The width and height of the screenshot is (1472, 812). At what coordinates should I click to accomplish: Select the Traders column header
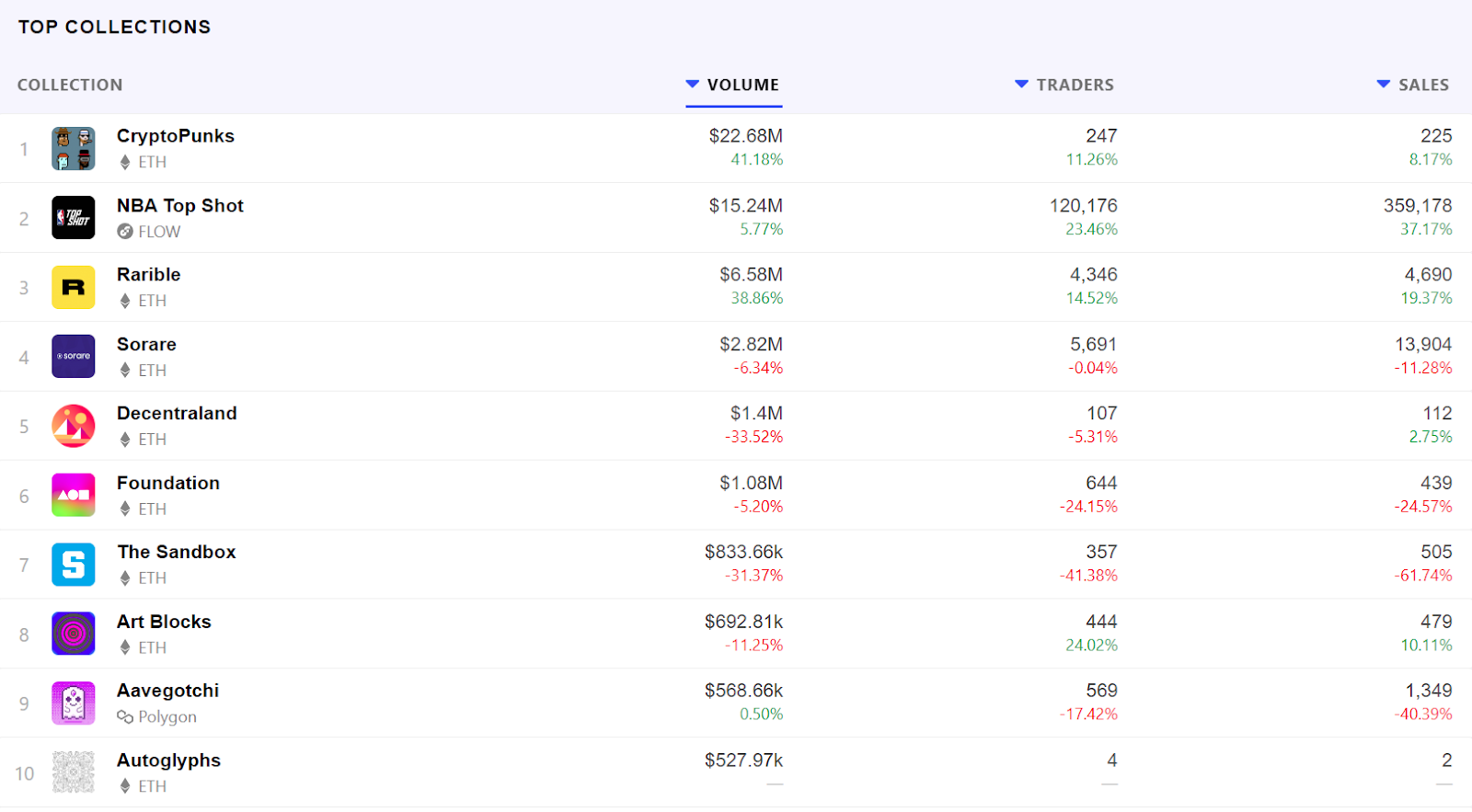pos(1075,85)
